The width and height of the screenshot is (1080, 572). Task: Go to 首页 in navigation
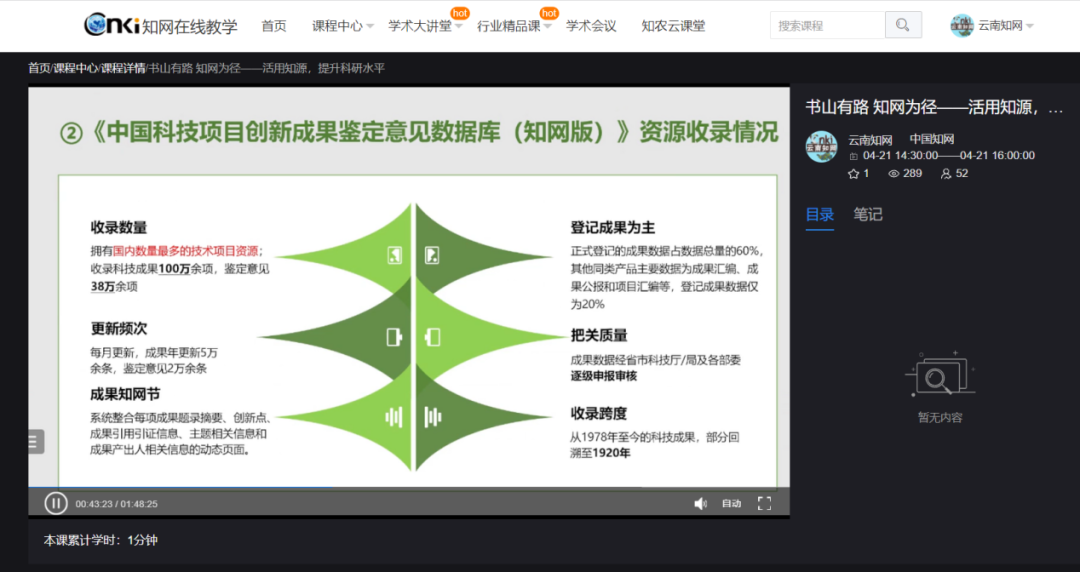pos(273,26)
